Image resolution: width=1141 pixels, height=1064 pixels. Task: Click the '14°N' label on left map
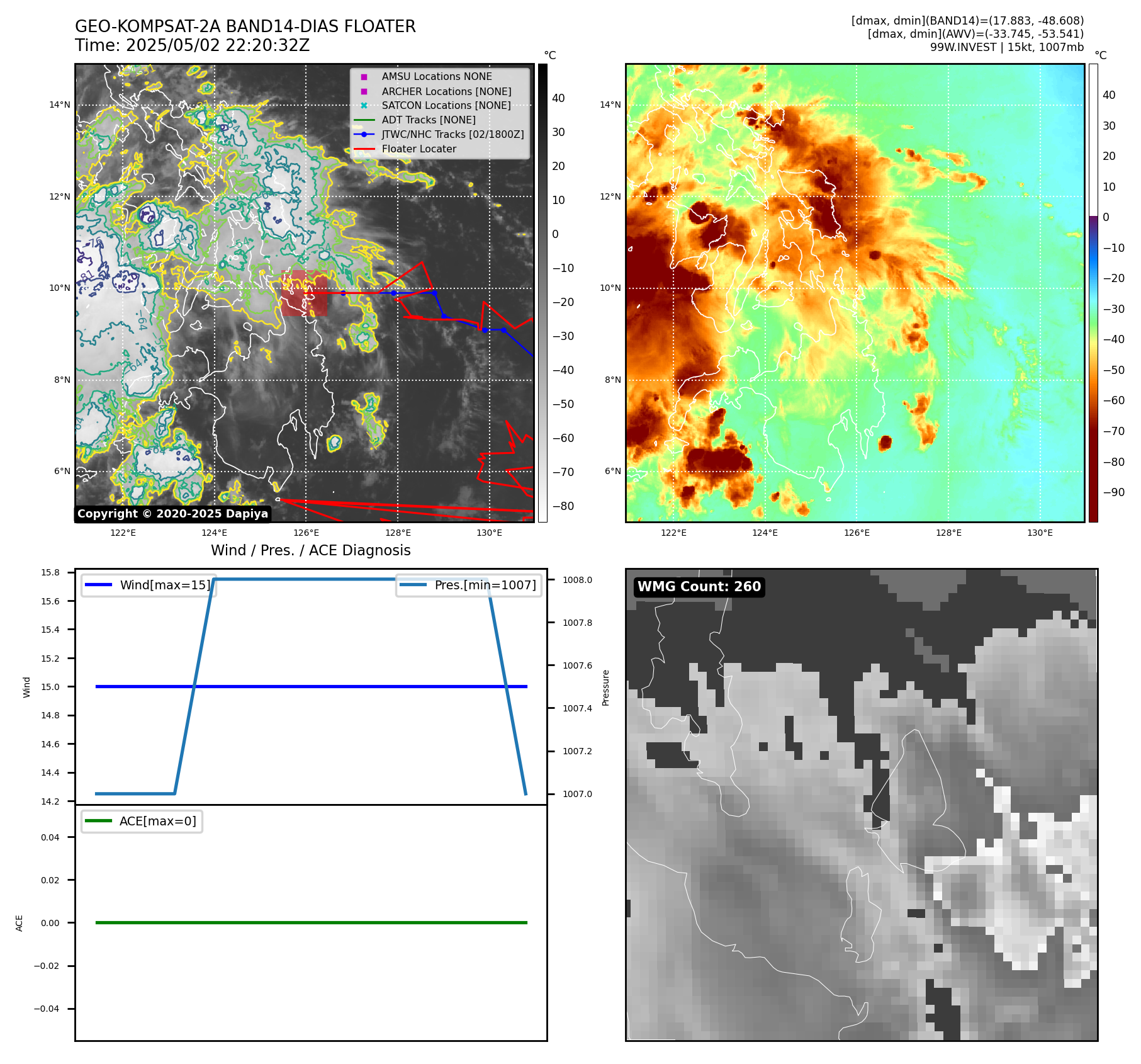60,105
